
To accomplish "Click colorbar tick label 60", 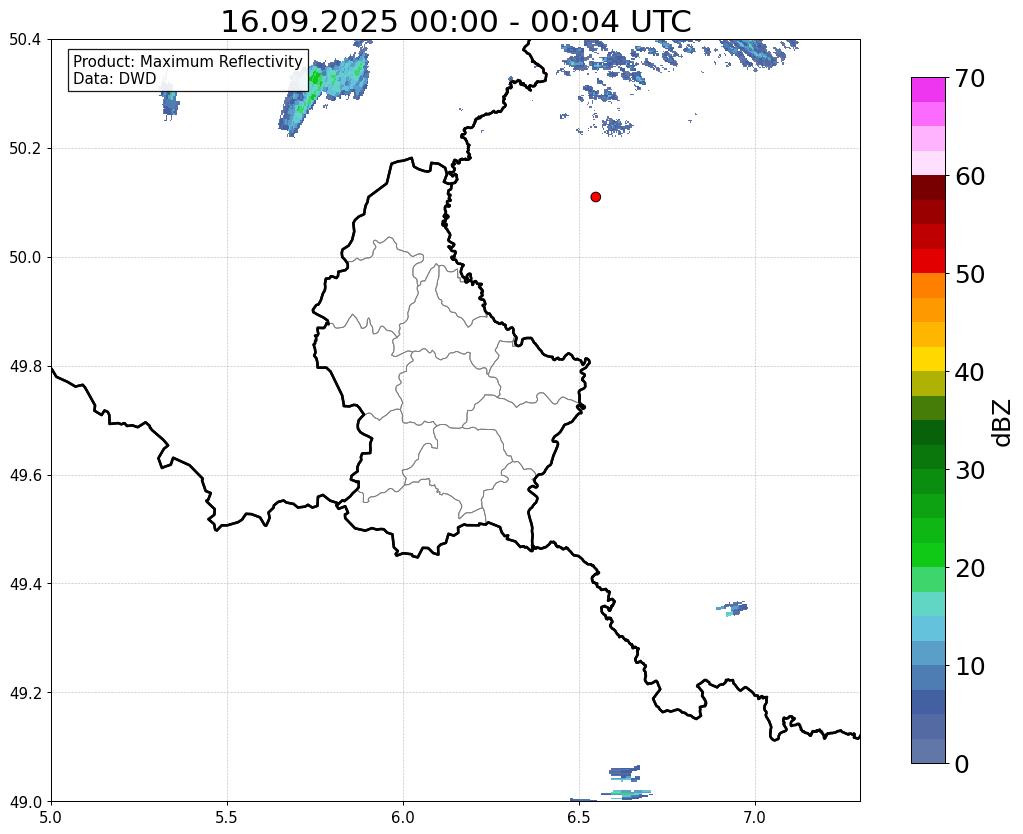I will tap(970, 176).
